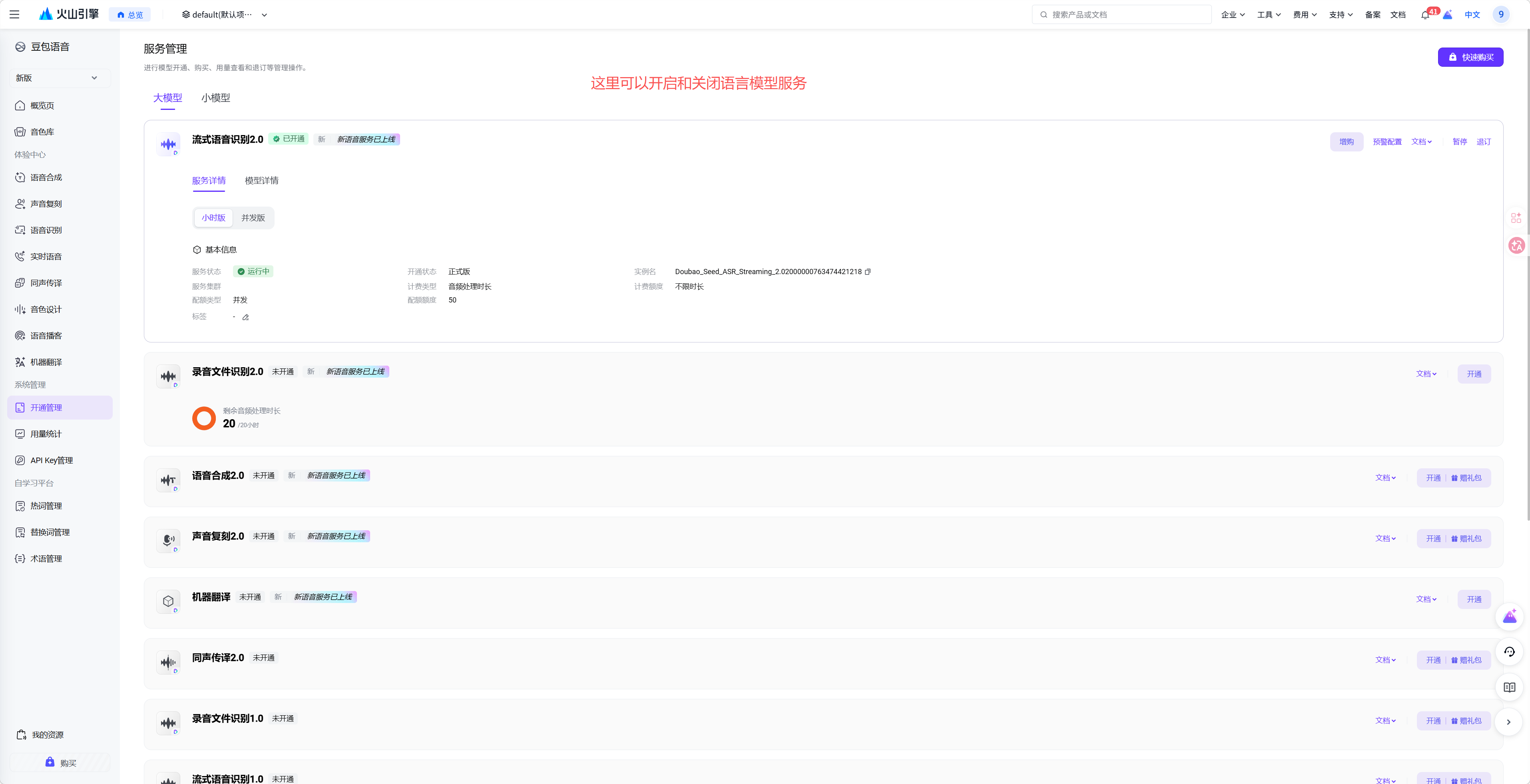The width and height of the screenshot is (1530, 784).
Task: Open the 音色库 sidebar icon
Action: pyautogui.click(x=20, y=132)
